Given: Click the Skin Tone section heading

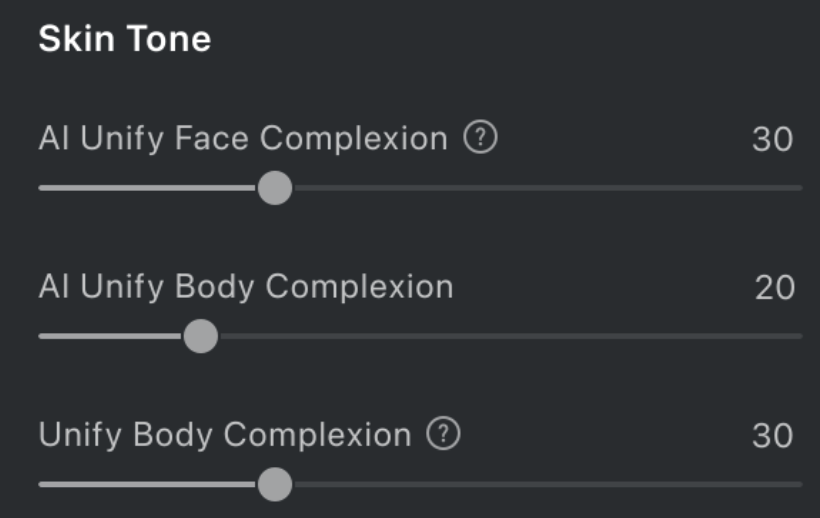Looking at the screenshot, I should 125,39.
